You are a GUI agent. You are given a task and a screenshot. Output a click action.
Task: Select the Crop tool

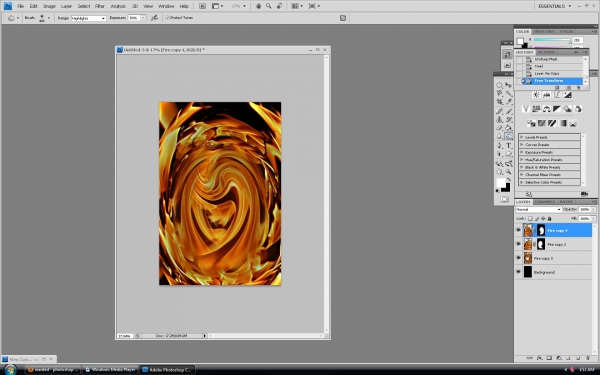coord(499,101)
